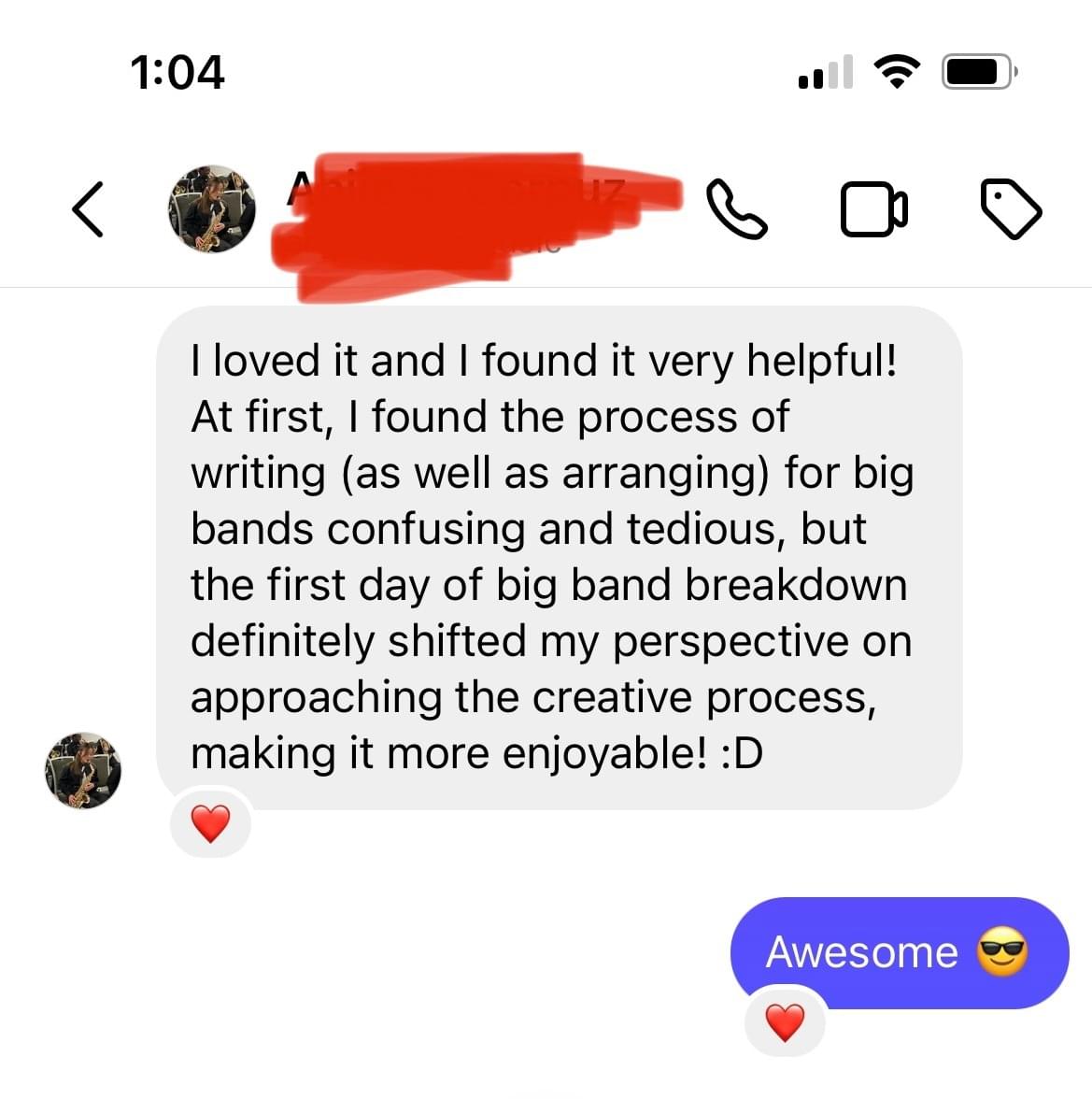The image size is (1092, 1099).
Task: Tap the 1:04 clock in status bar
Action: 177,72
